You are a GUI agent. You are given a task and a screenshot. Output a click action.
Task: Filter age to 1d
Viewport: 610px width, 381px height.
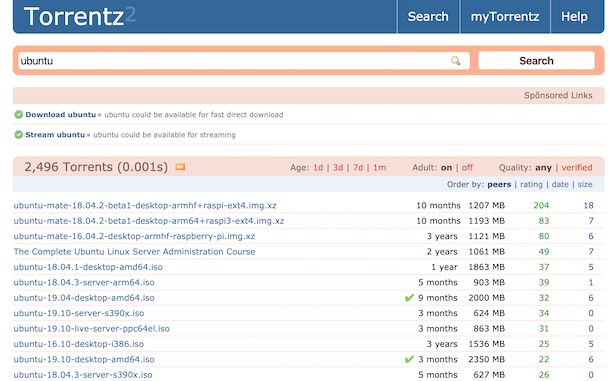(318, 167)
